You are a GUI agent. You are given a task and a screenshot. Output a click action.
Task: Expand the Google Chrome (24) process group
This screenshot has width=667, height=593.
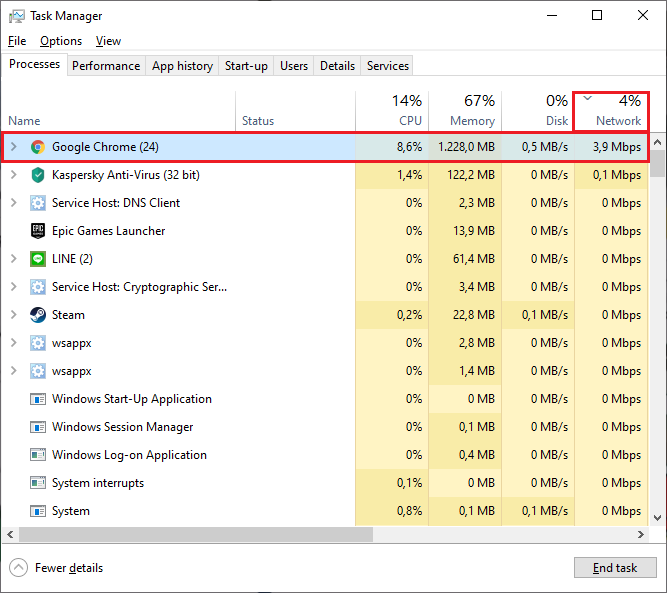[x=14, y=147]
